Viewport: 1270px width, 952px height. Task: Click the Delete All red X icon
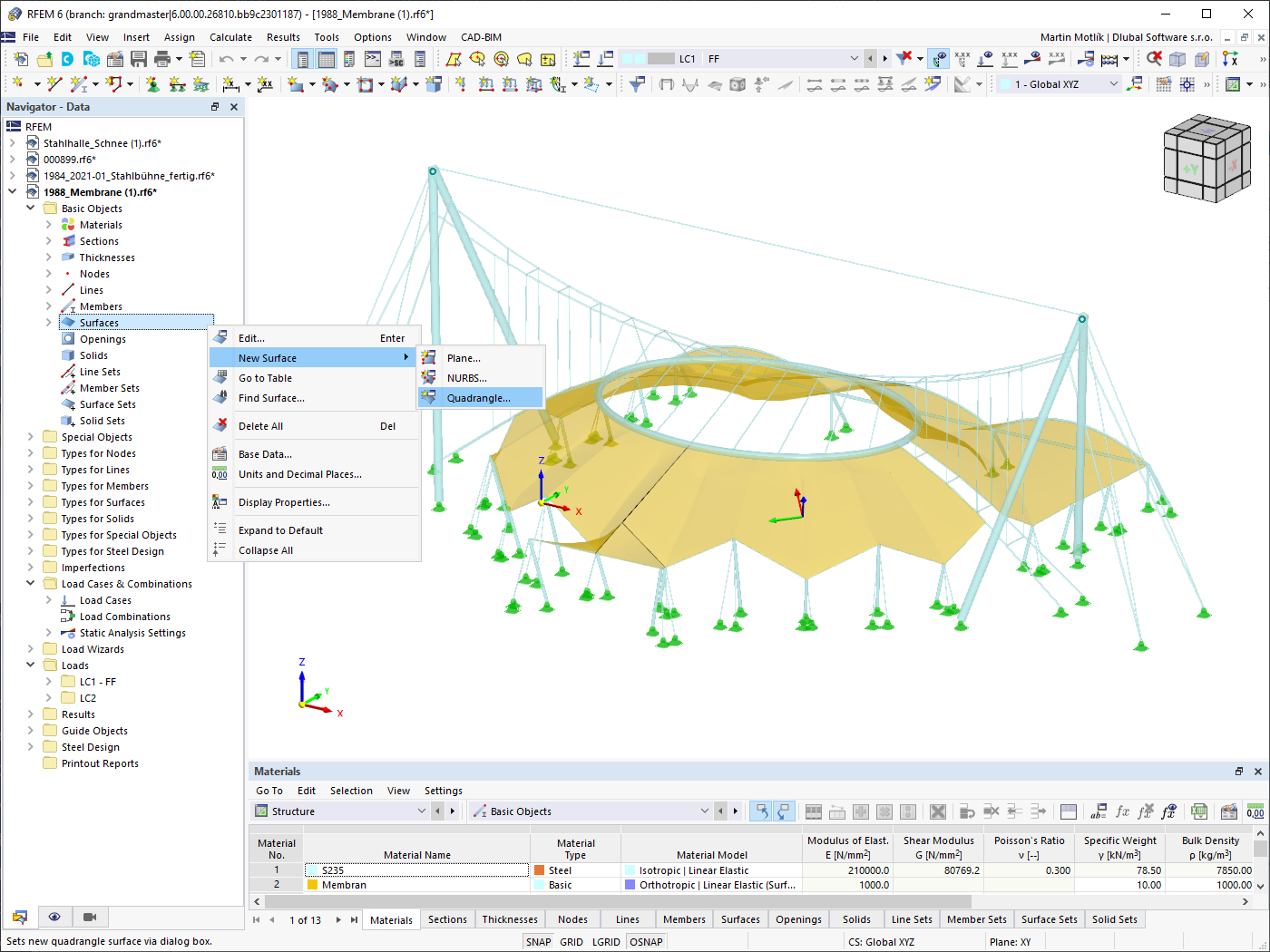(220, 425)
